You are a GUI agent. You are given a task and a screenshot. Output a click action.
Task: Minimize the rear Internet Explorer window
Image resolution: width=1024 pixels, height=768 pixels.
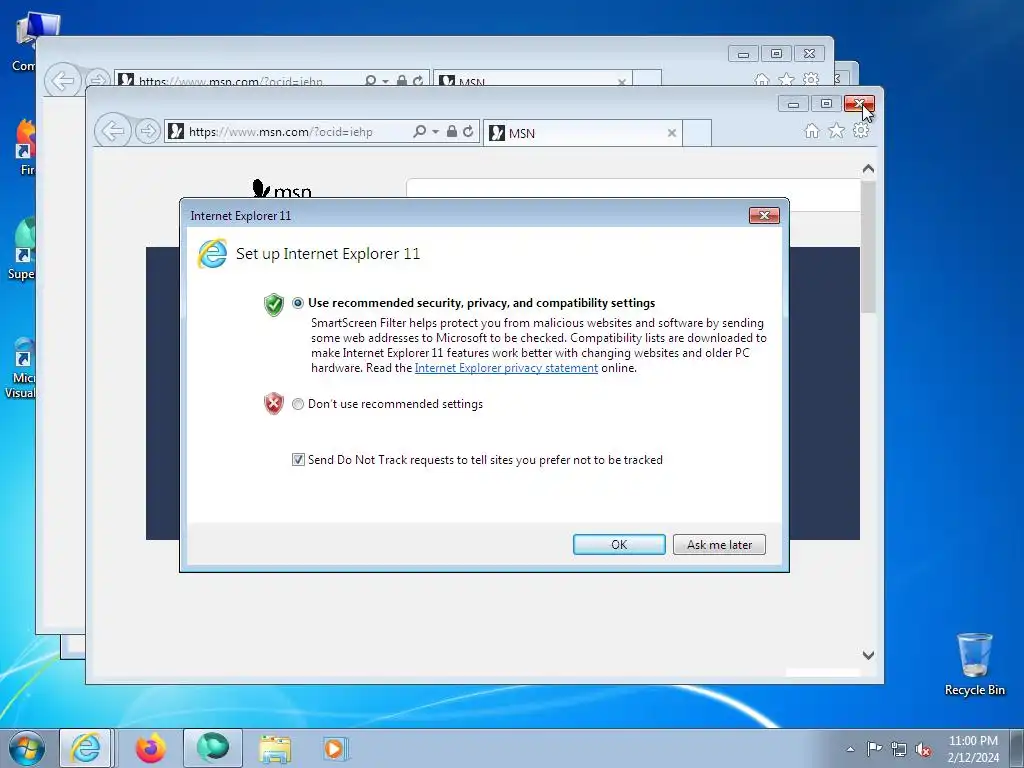pos(743,54)
